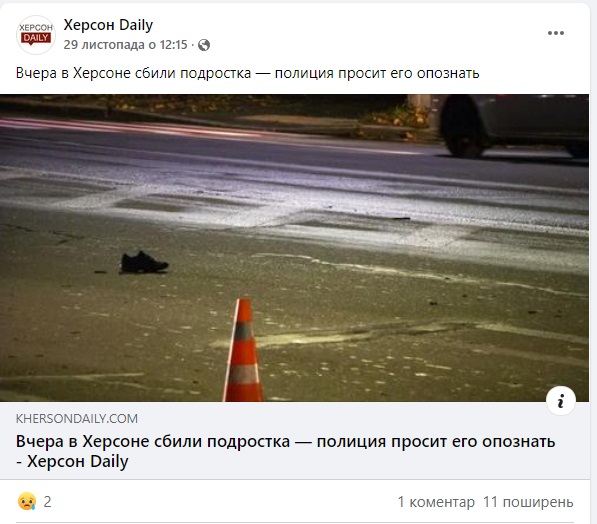Click the car wheel in the photo
Image resolution: width=597 pixels, height=524 pixels.
[x=463, y=127]
